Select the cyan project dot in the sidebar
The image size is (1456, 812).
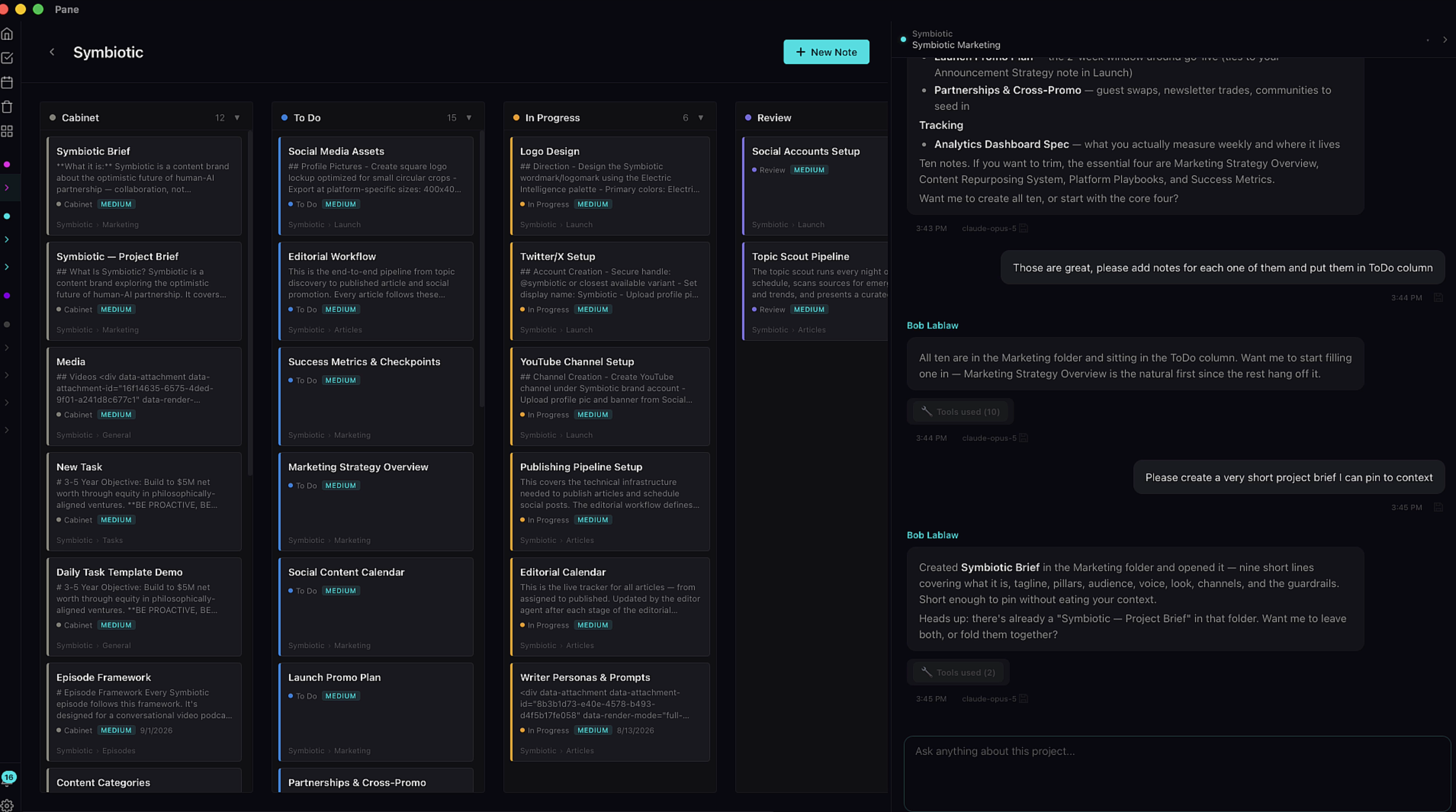pyautogui.click(x=7, y=217)
